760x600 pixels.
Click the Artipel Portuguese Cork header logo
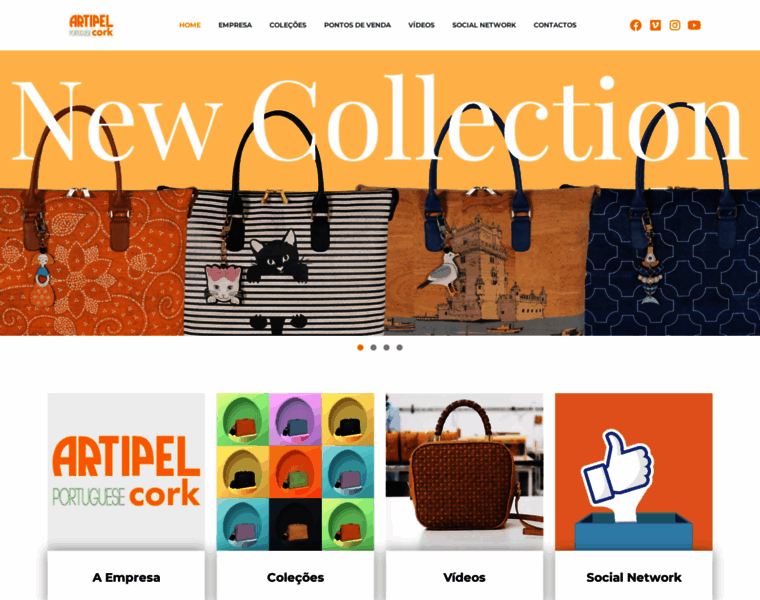tap(91, 26)
